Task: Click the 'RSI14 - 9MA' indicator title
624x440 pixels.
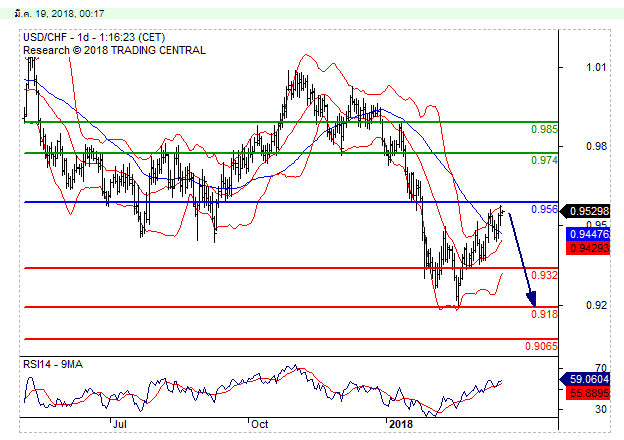Action: pos(53,364)
